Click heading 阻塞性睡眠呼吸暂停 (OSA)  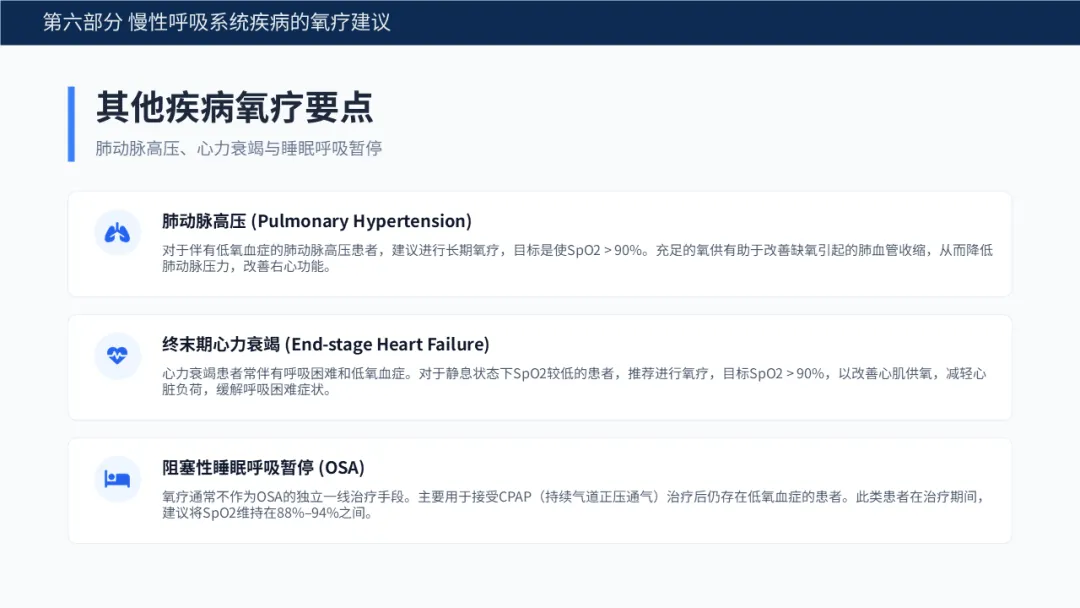point(263,467)
